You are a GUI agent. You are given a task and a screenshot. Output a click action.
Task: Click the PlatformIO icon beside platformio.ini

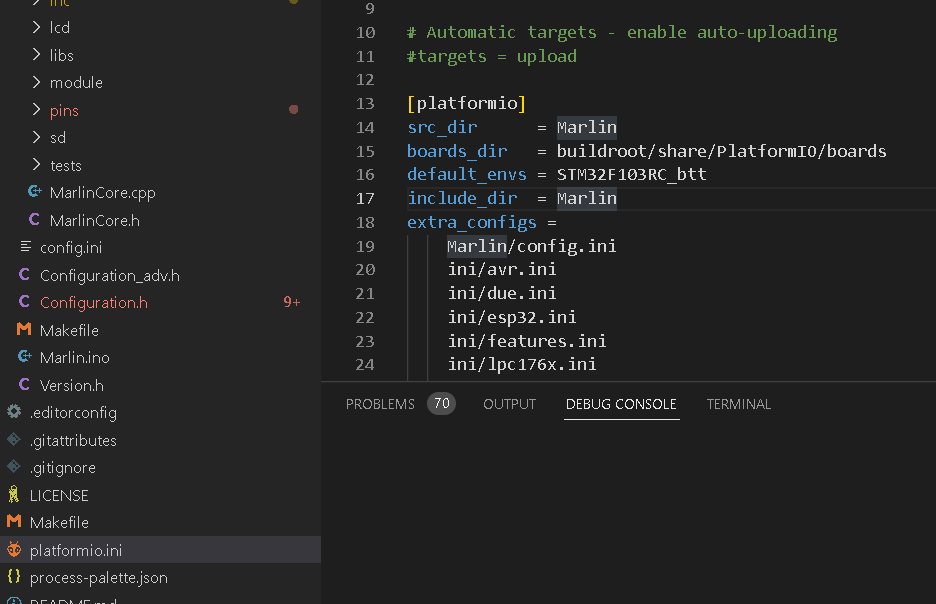tap(14, 550)
